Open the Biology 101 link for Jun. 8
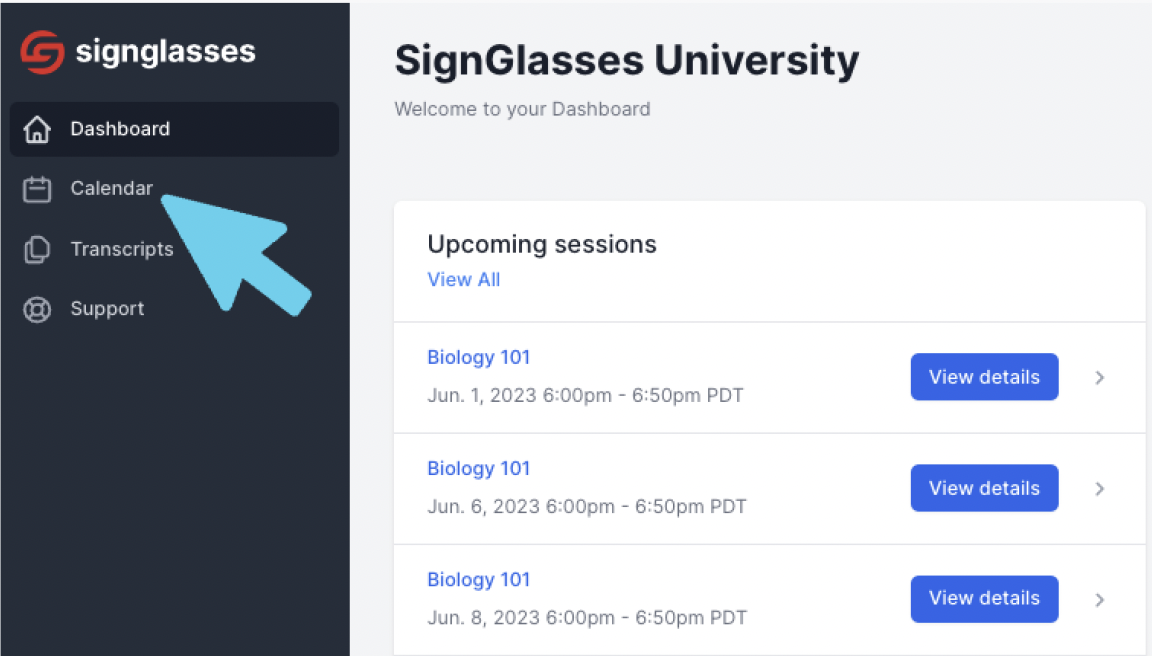This screenshot has width=1152, height=656. pyautogui.click(x=478, y=579)
